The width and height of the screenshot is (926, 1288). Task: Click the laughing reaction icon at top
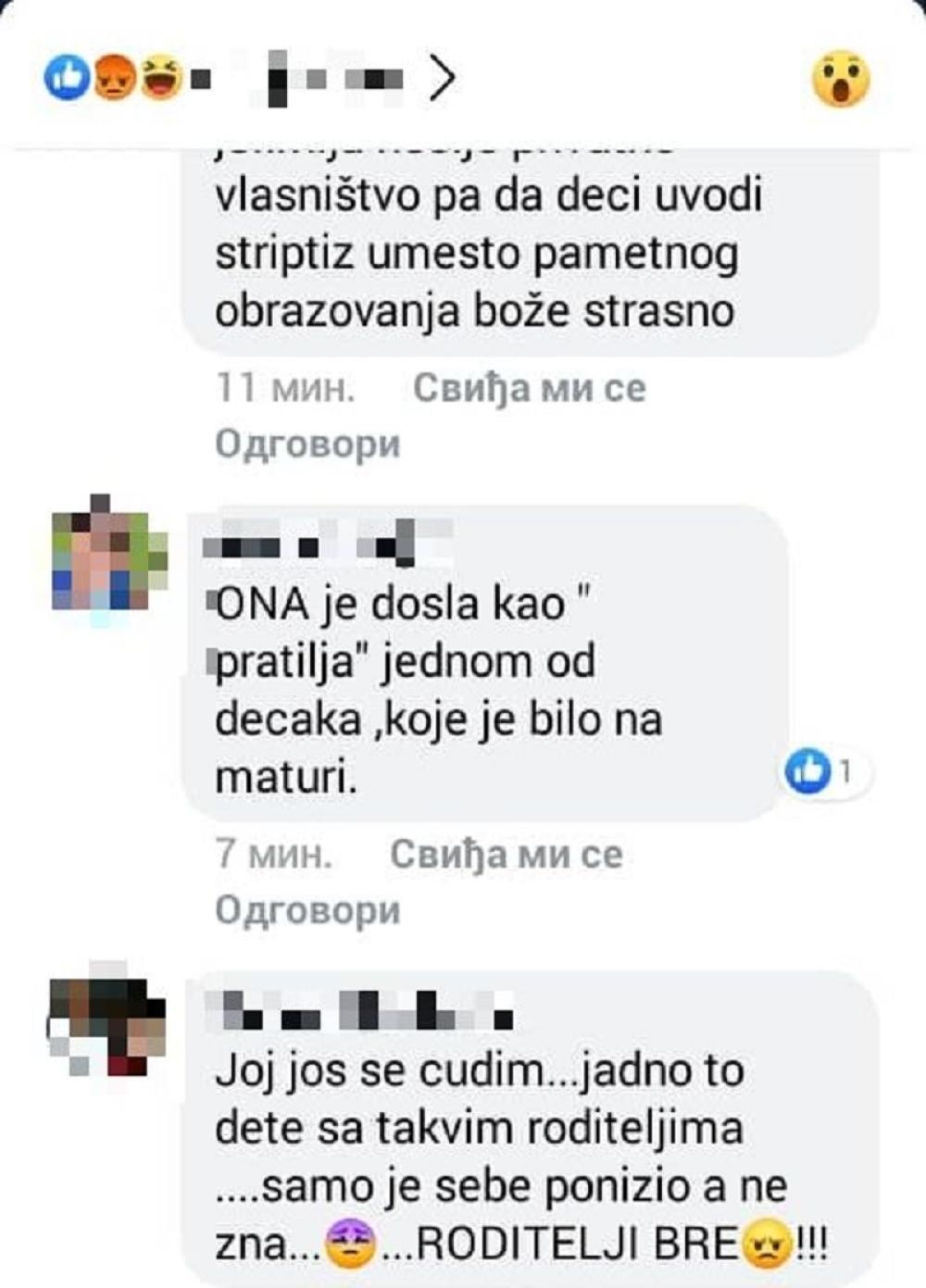click(x=160, y=78)
